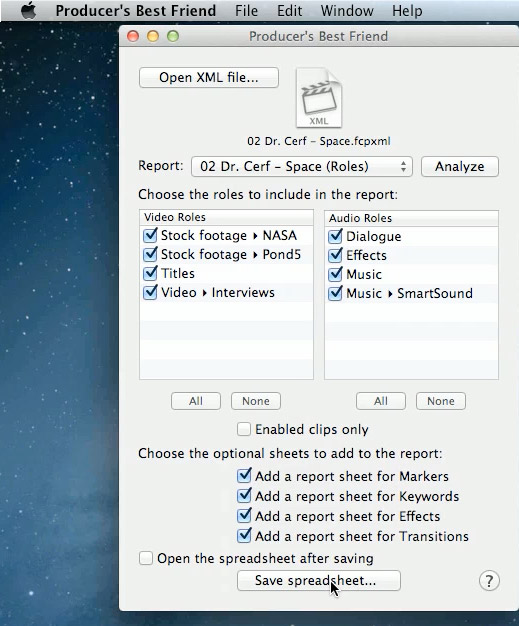Open the Edit menu

point(289,11)
